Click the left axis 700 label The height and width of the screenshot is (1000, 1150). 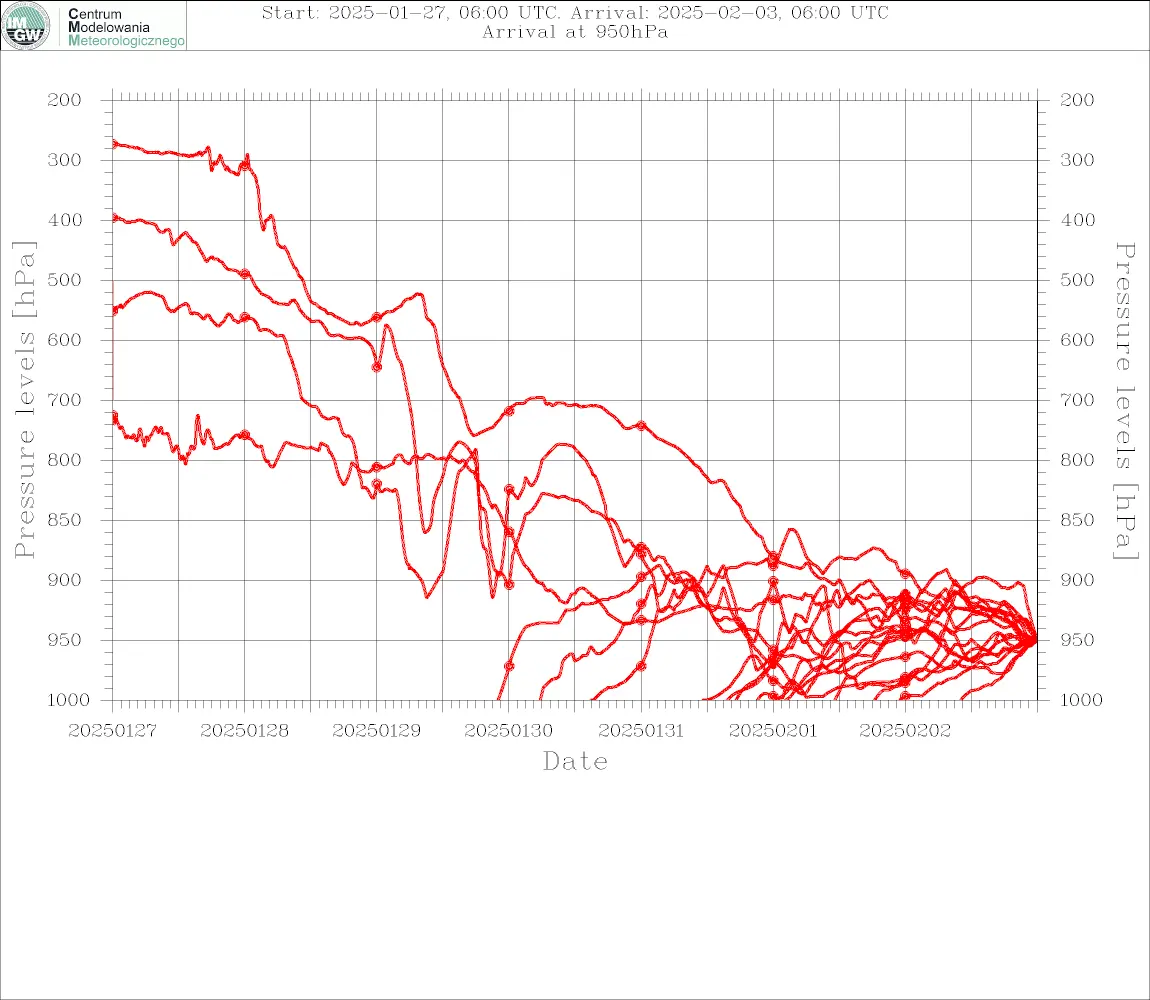[65, 401]
